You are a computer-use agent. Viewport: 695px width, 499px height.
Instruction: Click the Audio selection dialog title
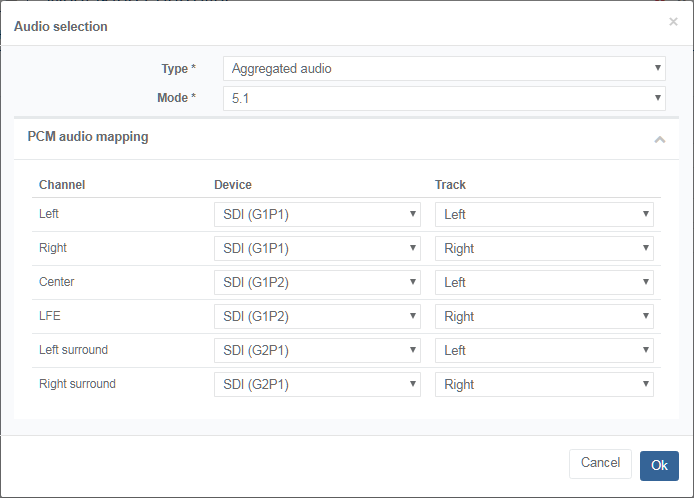click(x=61, y=27)
